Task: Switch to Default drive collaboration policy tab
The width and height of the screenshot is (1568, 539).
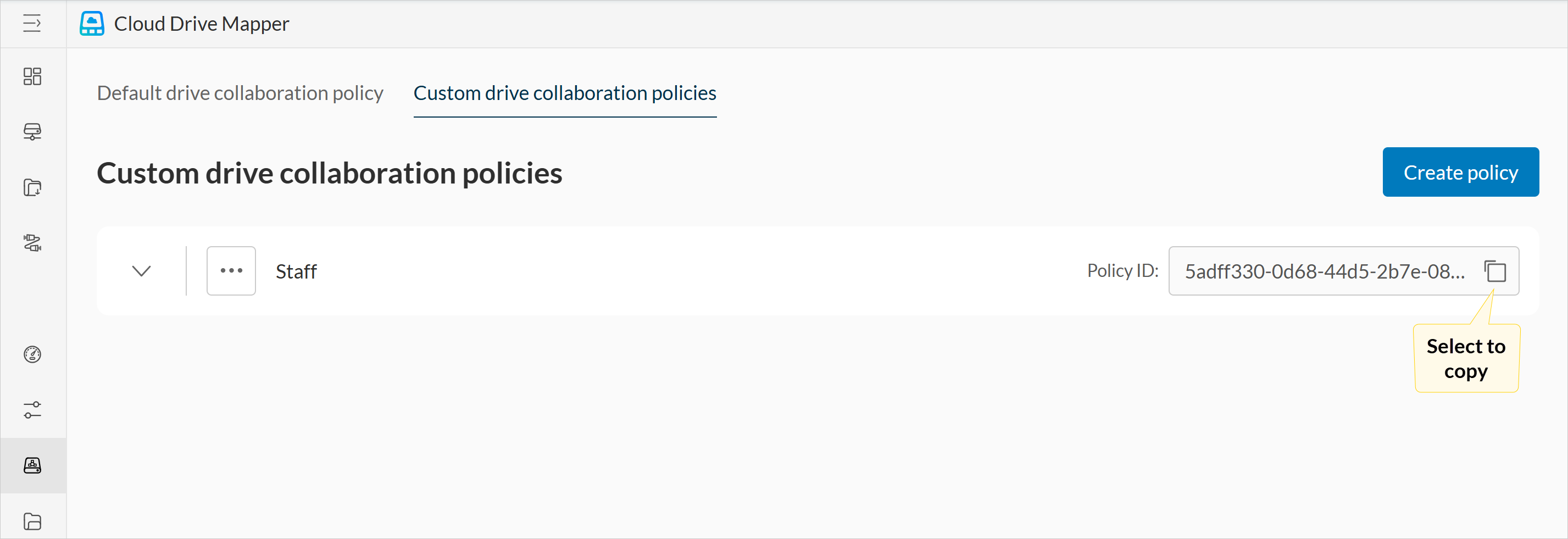Action: click(240, 93)
